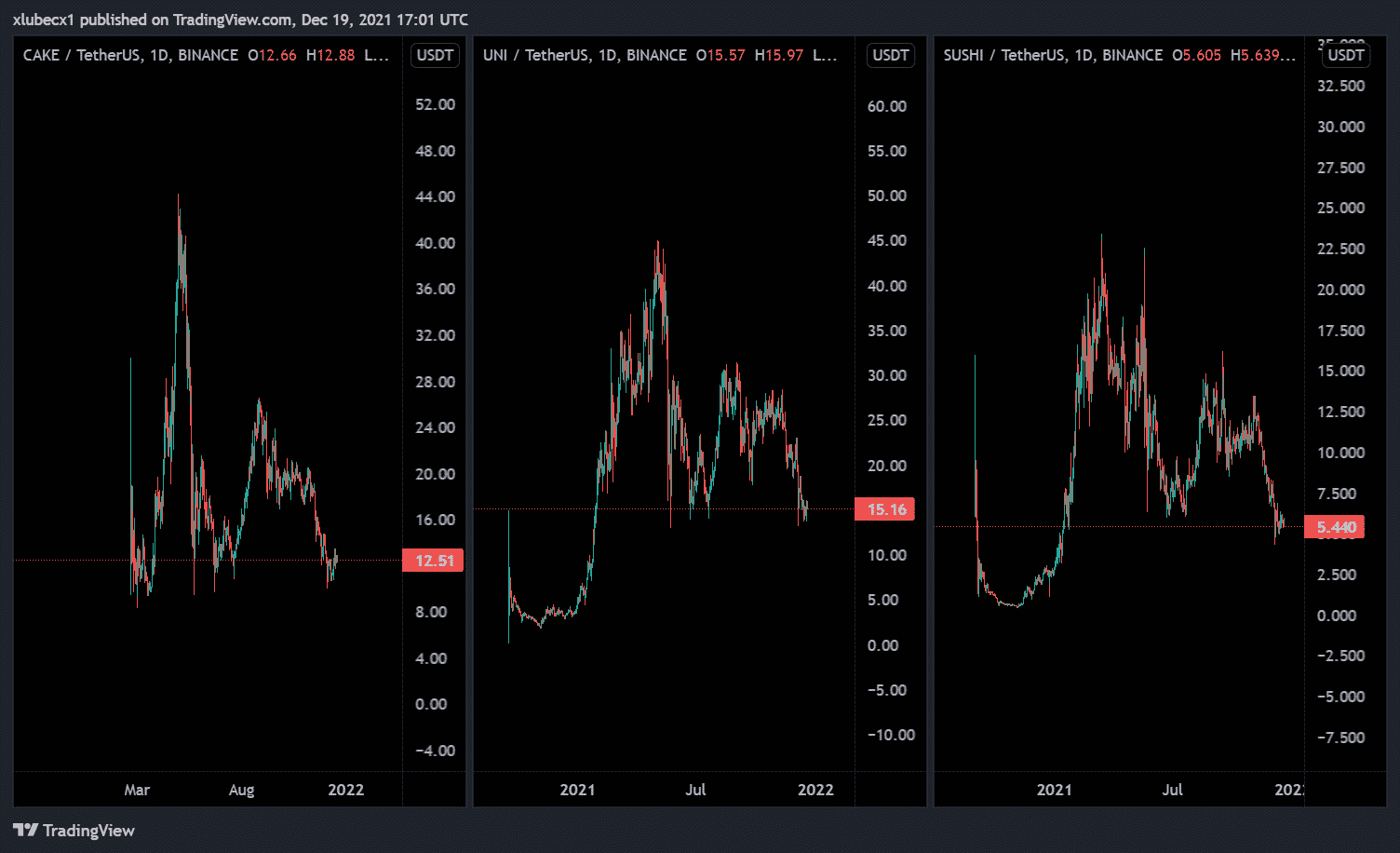Click the Mar label on CAKE time axis
1400x853 pixels.
point(137,790)
